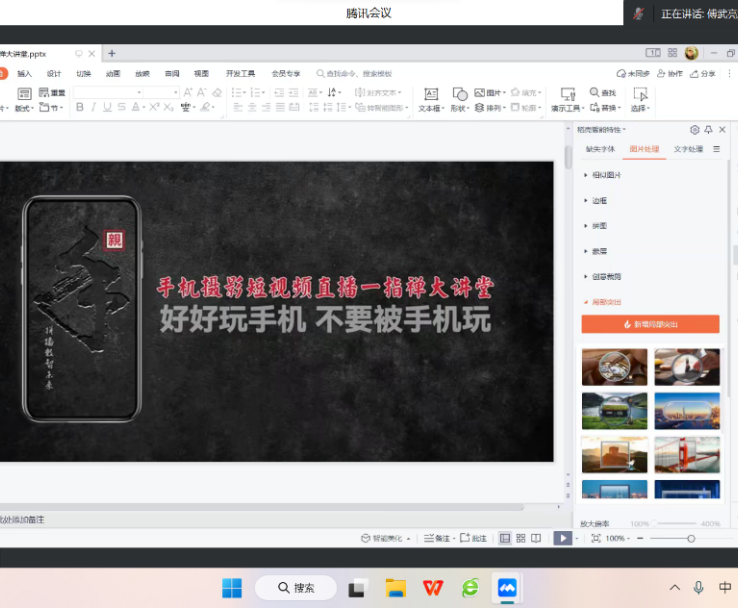Click the 分享 share button
The height and width of the screenshot is (608, 738).
point(704,73)
